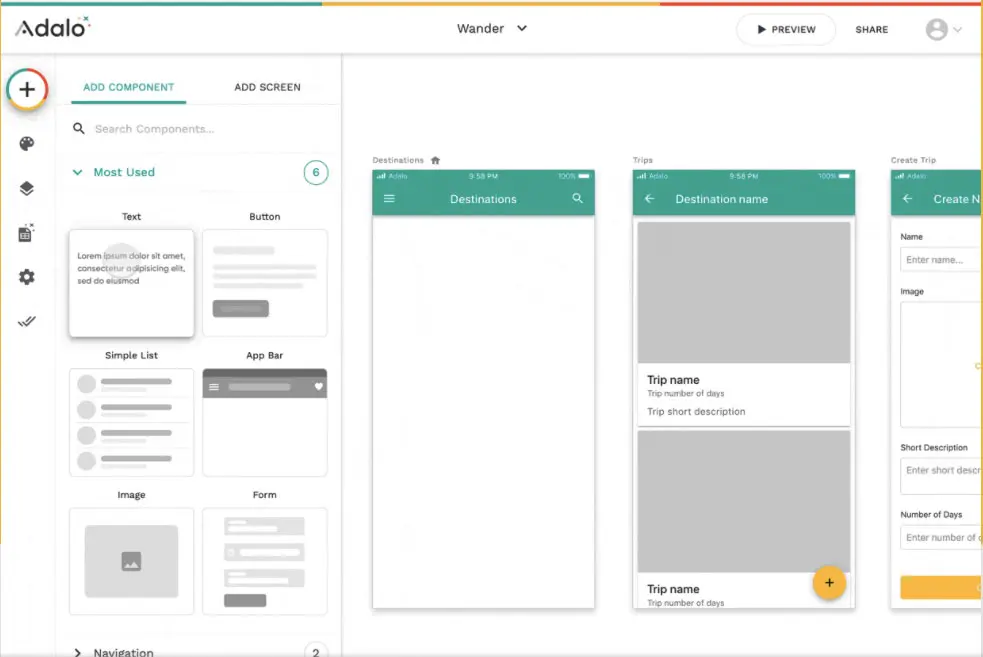Open account menu chevron next to avatar

tap(957, 29)
